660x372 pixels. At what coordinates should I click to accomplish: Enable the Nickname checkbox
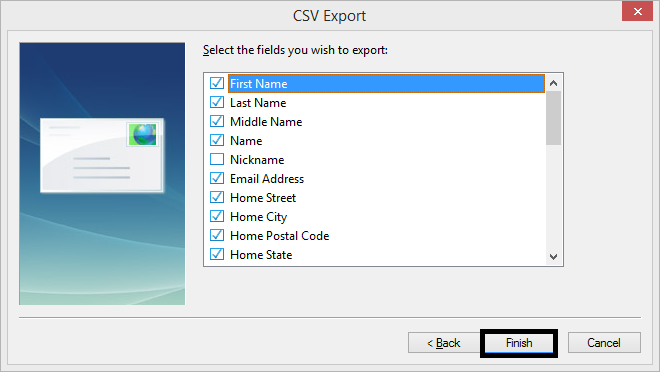coord(217,159)
